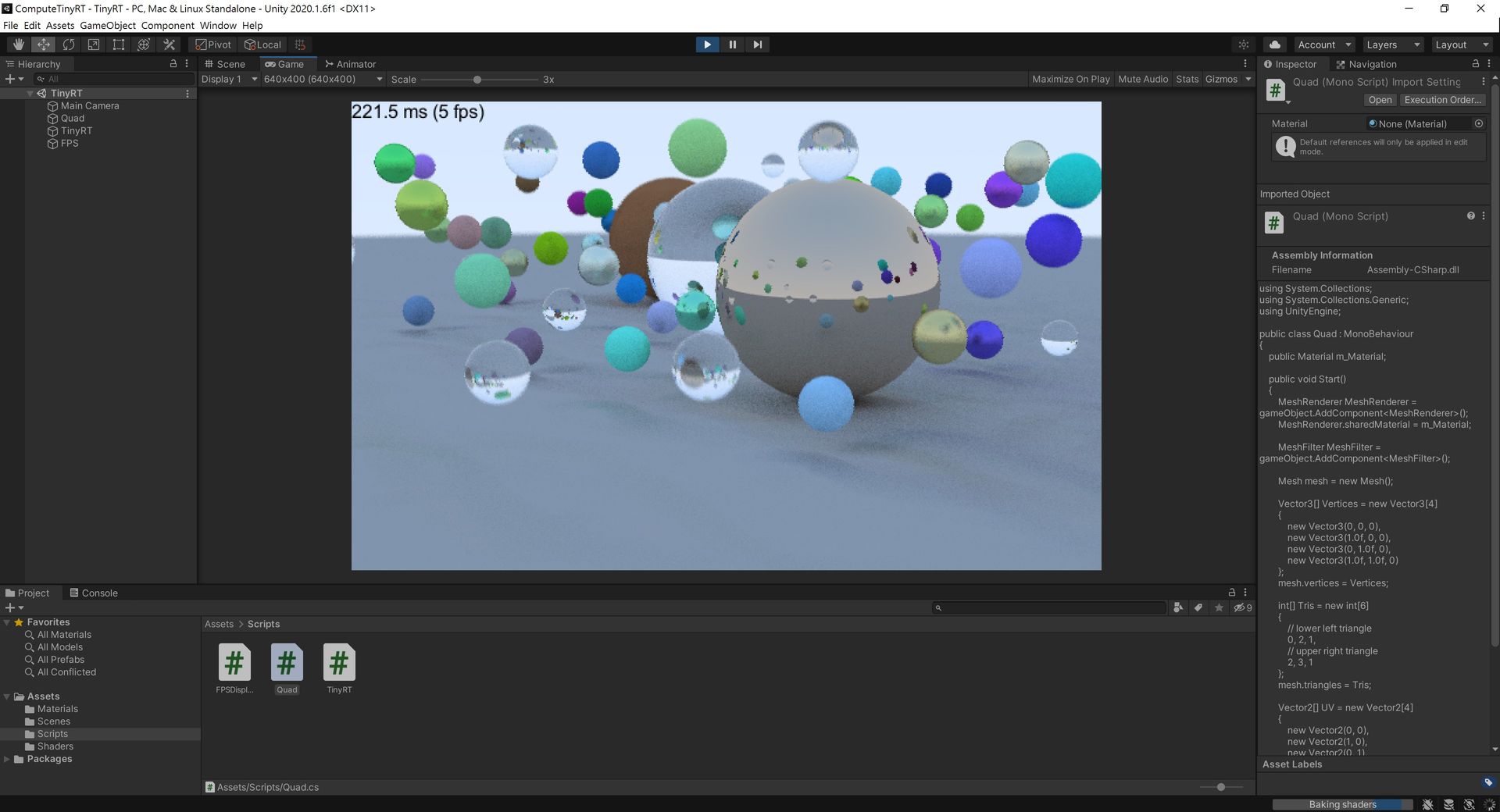The height and width of the screenshot is (812, 1500).
Task: Open asset labels tag button
Action: tap(1487, 782)
